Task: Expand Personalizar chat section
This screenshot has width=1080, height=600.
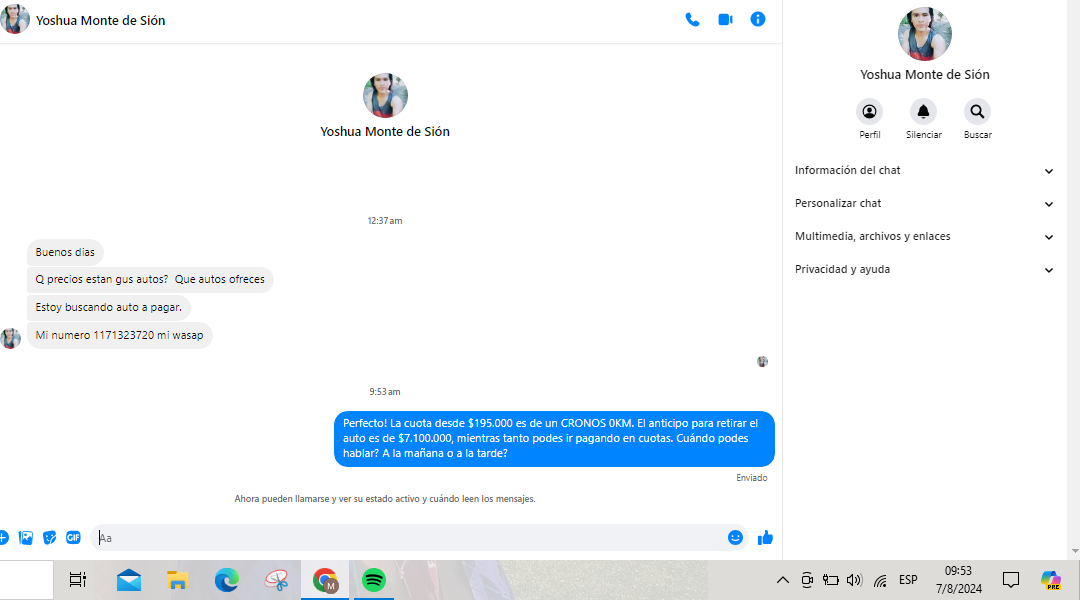Action: 924,203
